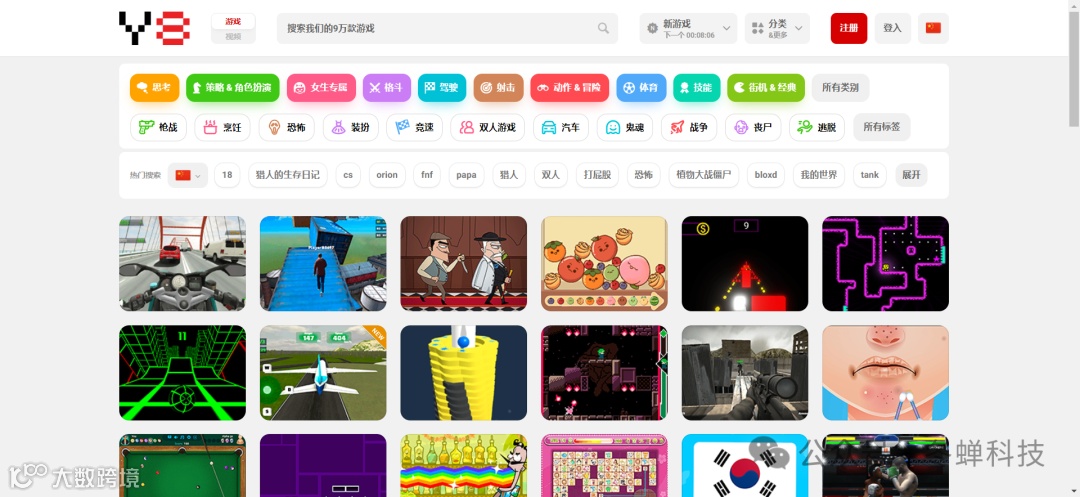Image resolution: width=1080 pixels, height=497 pixels.
Task: Select the 枪战 gun tag
Action: [158, 127]
